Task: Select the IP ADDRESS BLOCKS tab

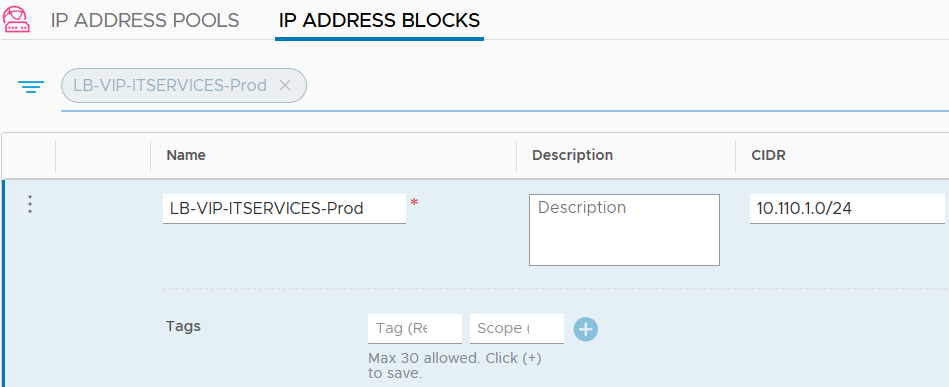Action: [x=379, y=21]
